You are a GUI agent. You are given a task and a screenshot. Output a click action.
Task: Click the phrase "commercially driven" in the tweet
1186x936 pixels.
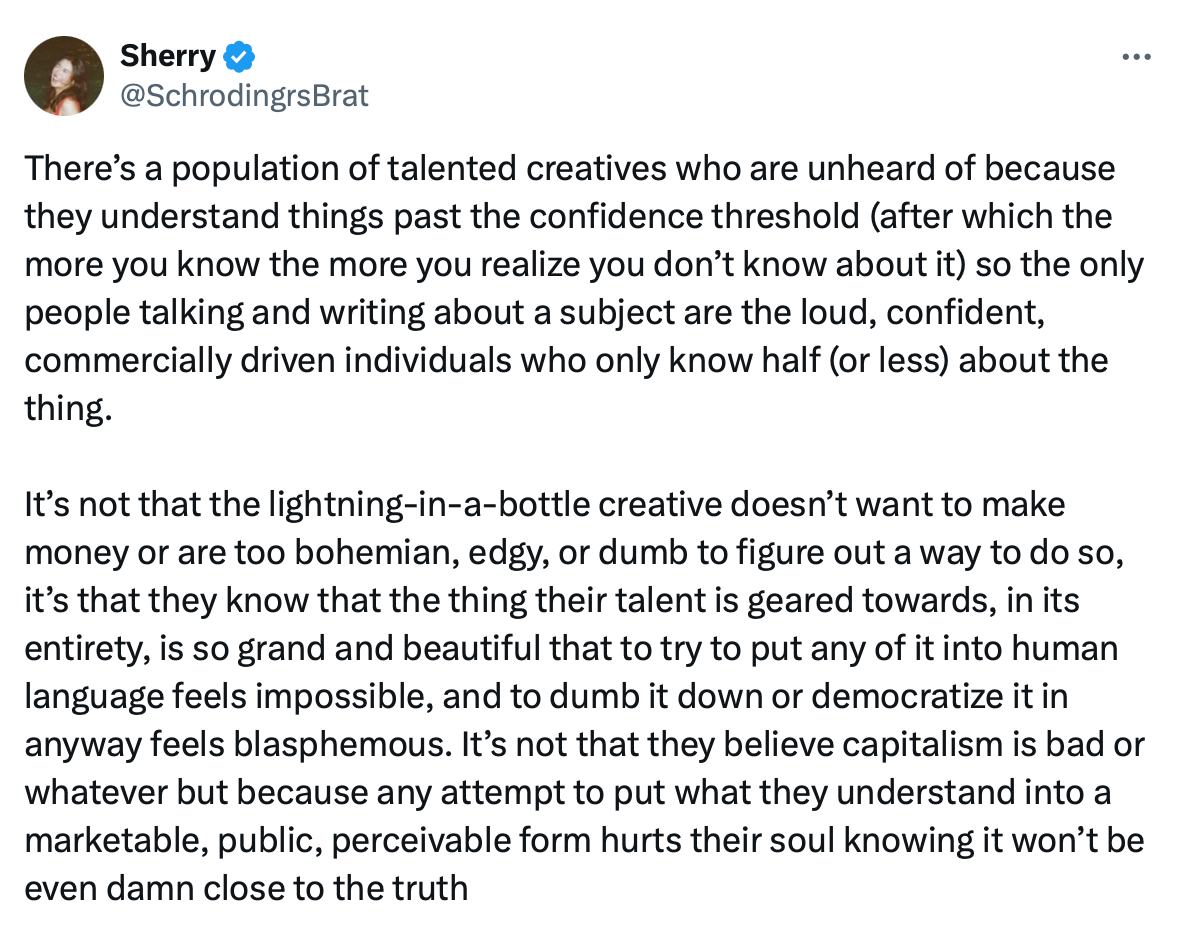pyautogui.click(x=182, y=360)
